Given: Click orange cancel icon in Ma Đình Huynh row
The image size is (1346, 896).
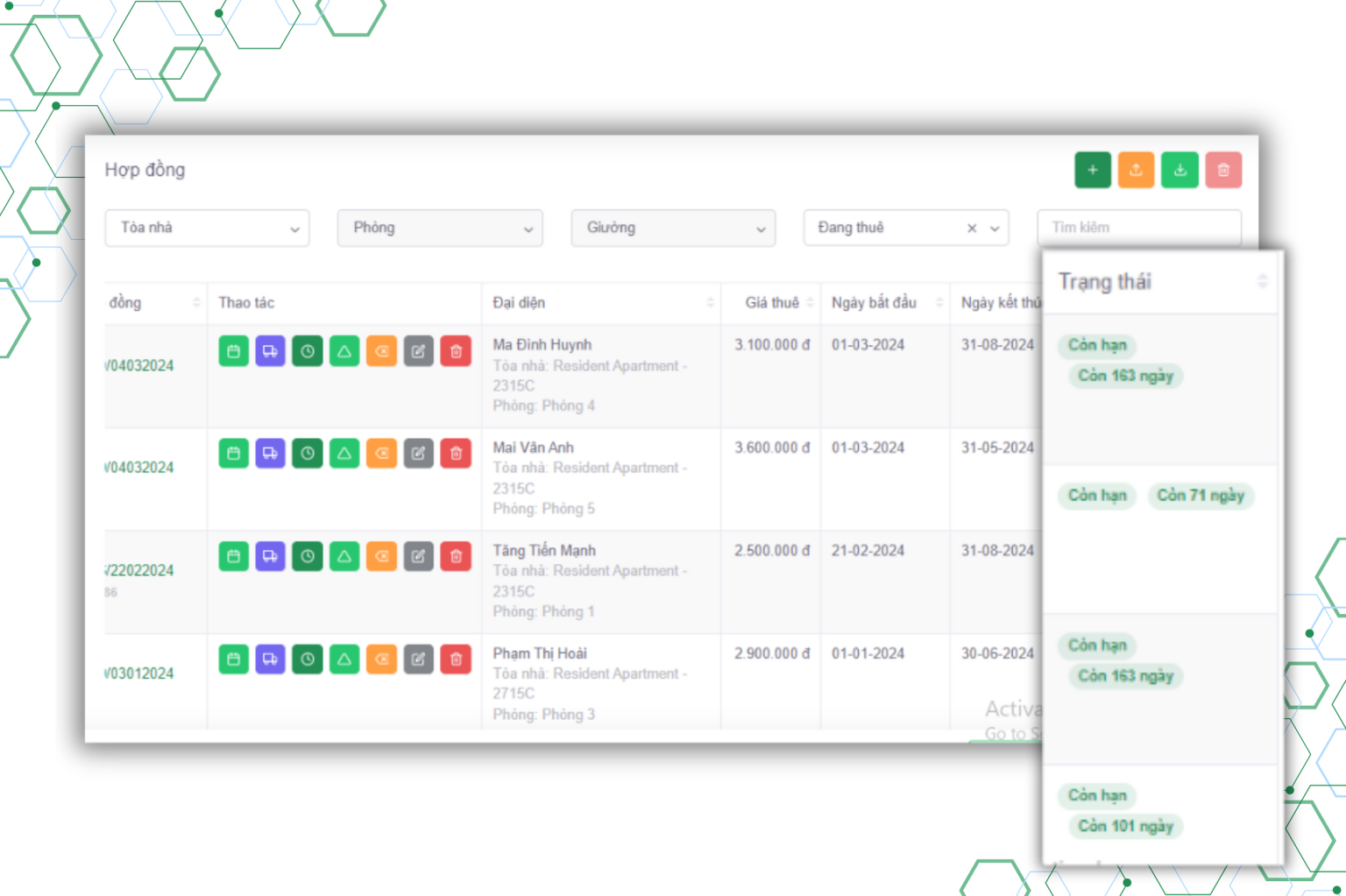Looking at the screenshot, I should [381, 351].
